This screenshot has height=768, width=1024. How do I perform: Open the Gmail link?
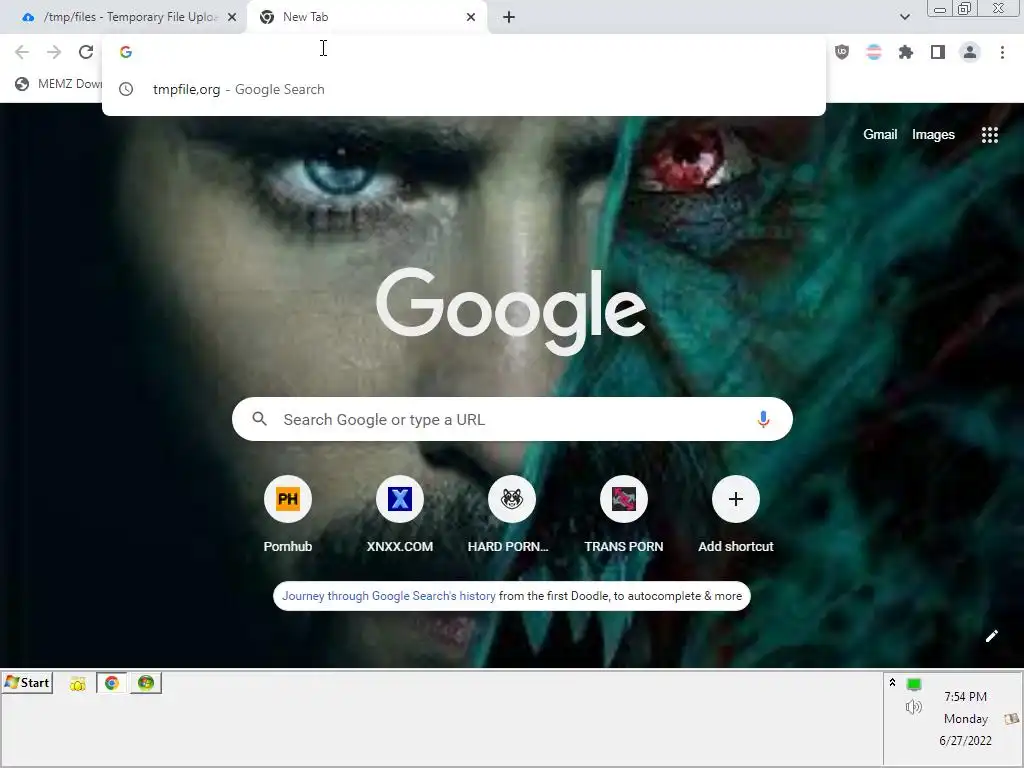880,135
